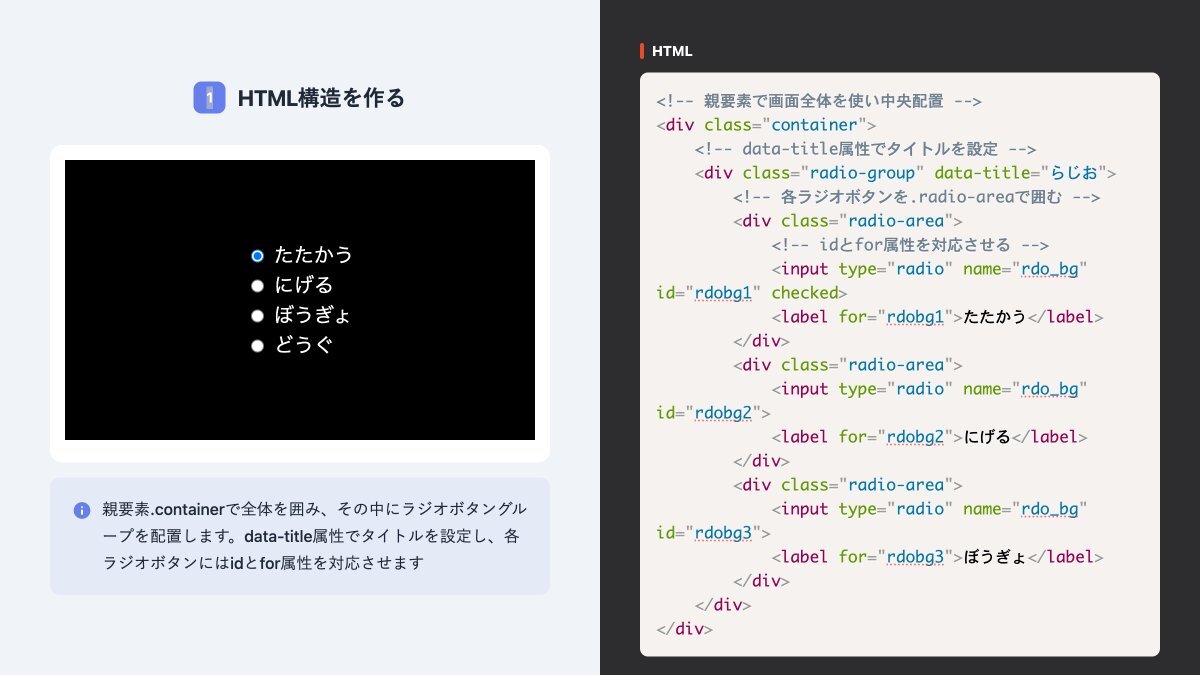Screen dimensions: 1200x675
Task: Select the にげる radio button
Action: 257,286
